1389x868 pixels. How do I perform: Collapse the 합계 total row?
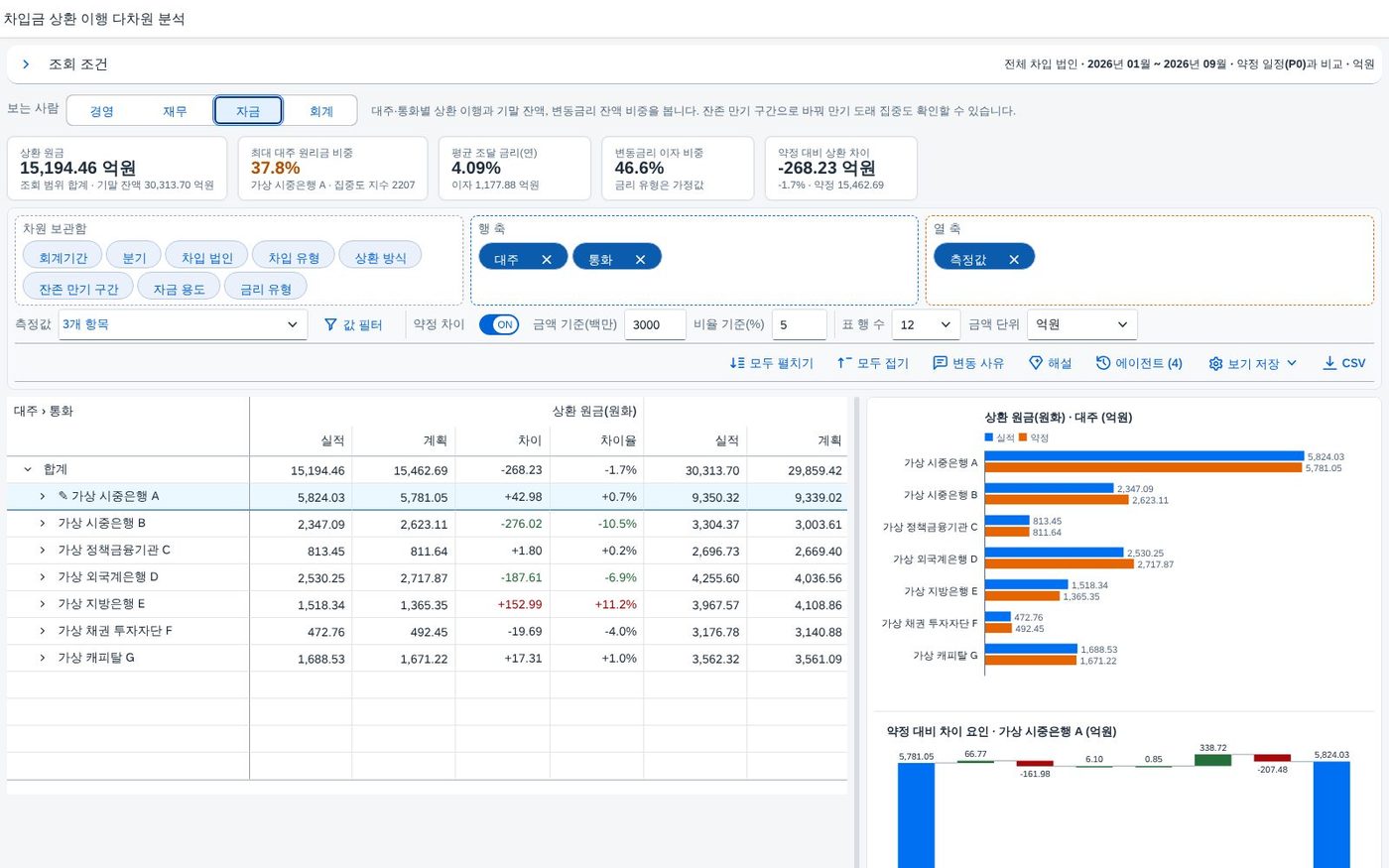[28, 469]
